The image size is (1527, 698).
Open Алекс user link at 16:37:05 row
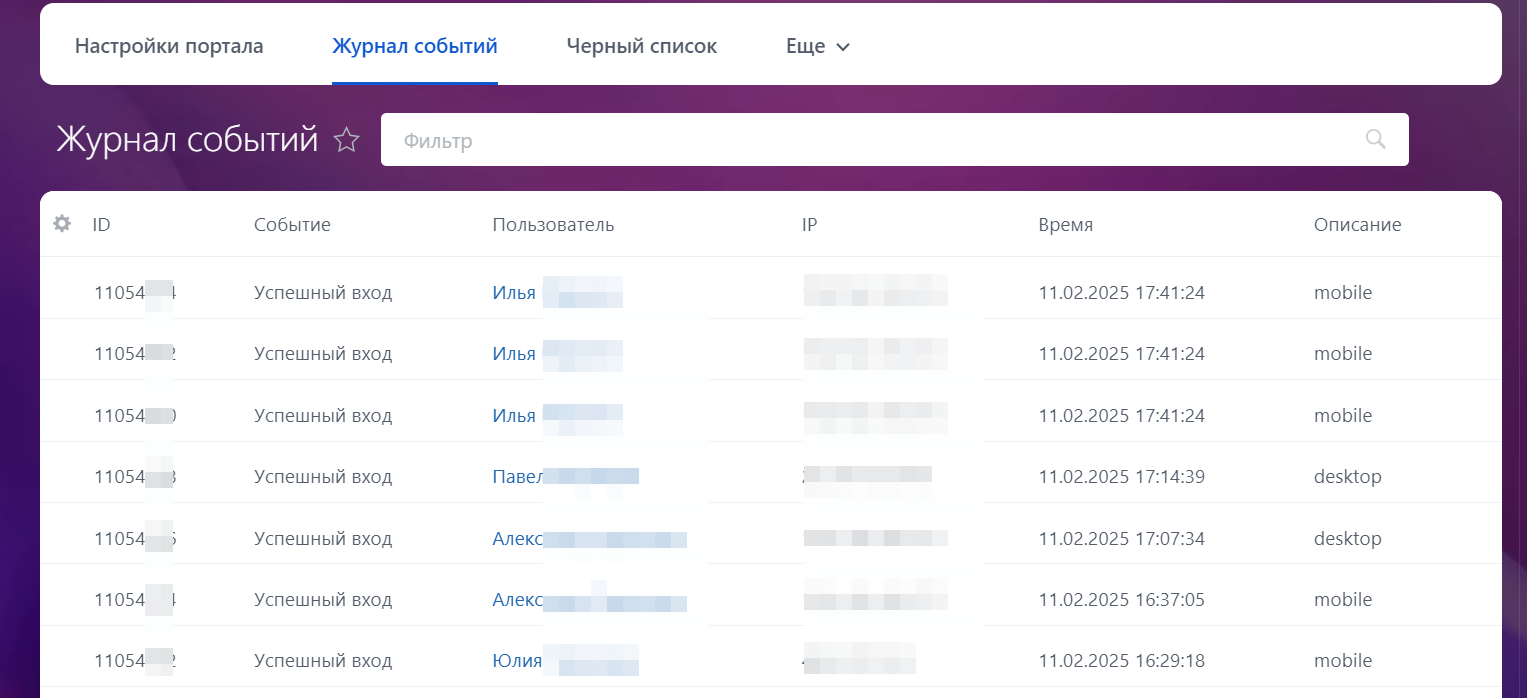[x=517, y=600]
